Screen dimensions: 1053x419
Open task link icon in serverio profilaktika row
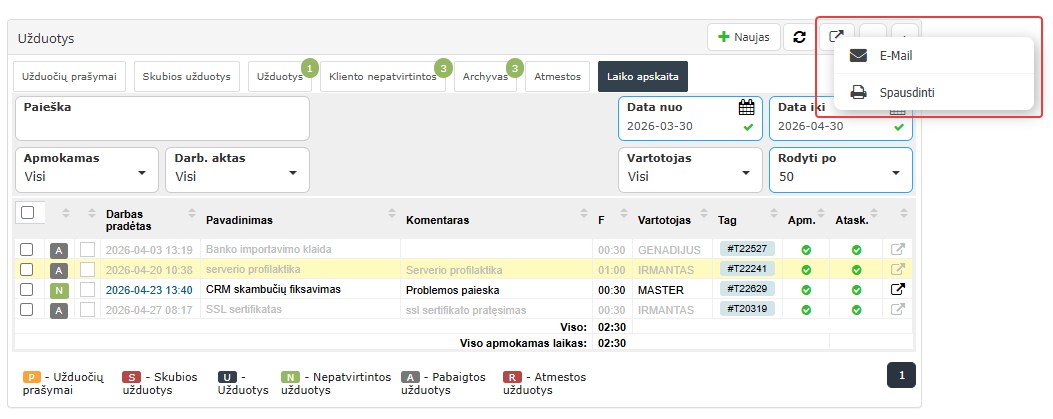[897, 269]
